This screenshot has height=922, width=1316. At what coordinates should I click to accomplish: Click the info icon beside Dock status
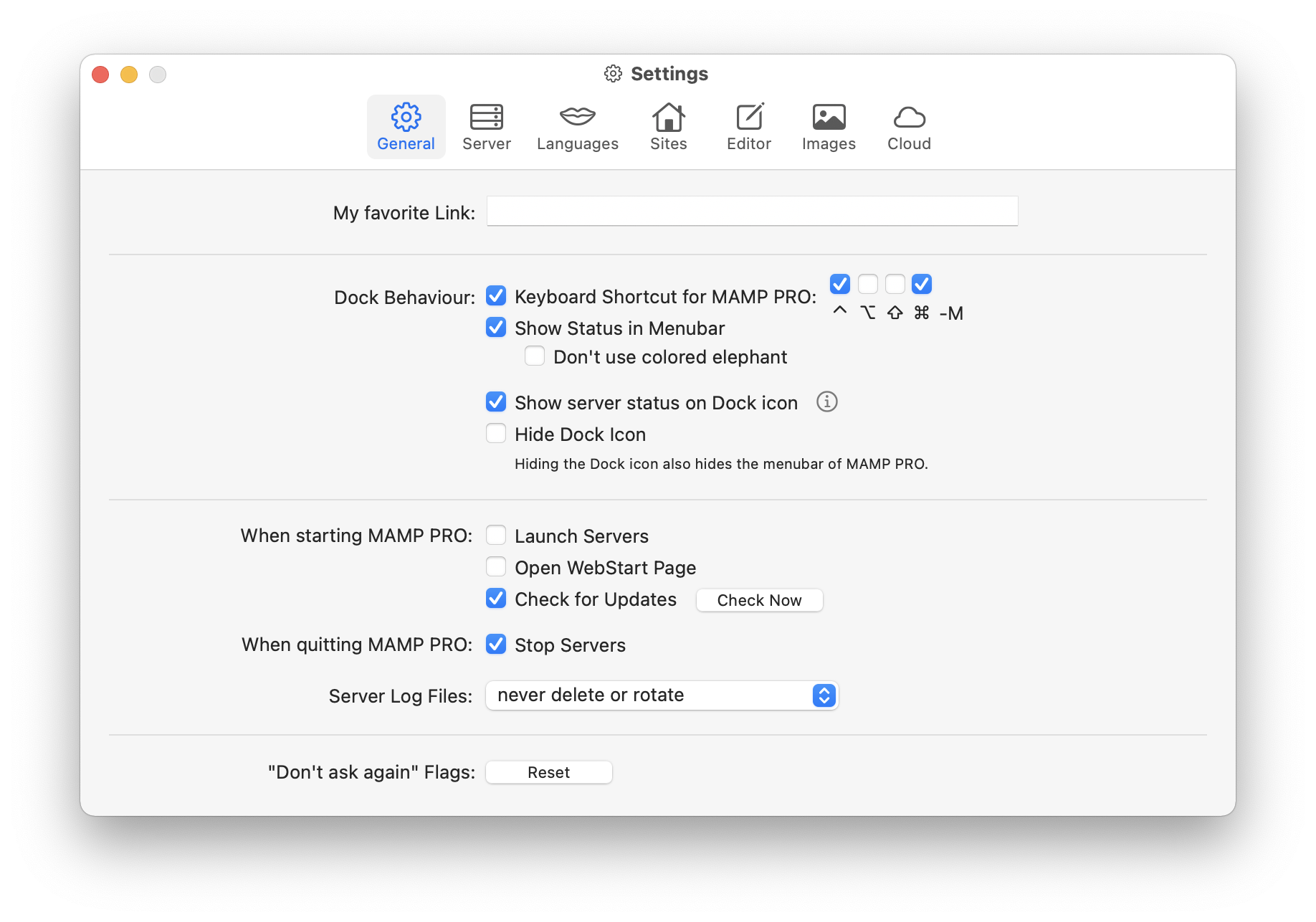click(827, 401)
